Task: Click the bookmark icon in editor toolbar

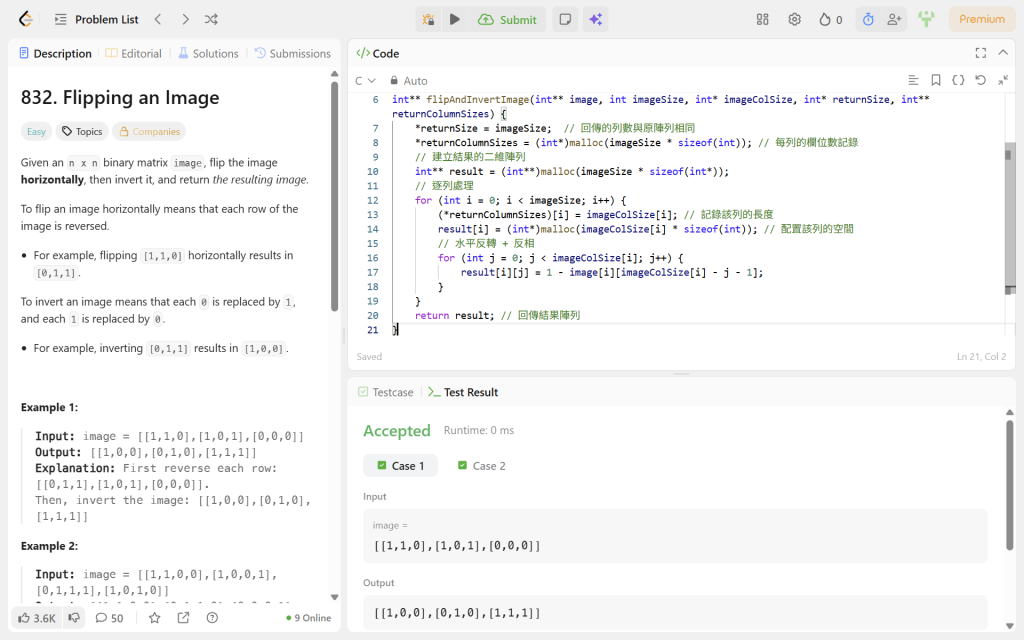Action: [936, 80]
